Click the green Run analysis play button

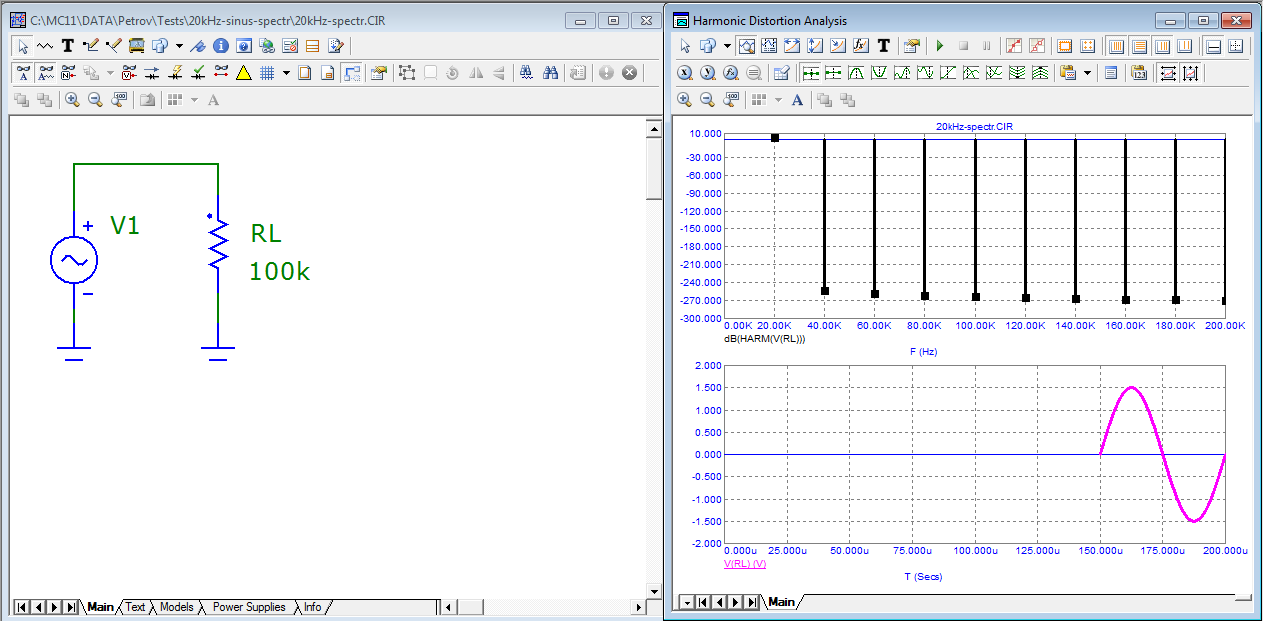(x=939, y=46)
